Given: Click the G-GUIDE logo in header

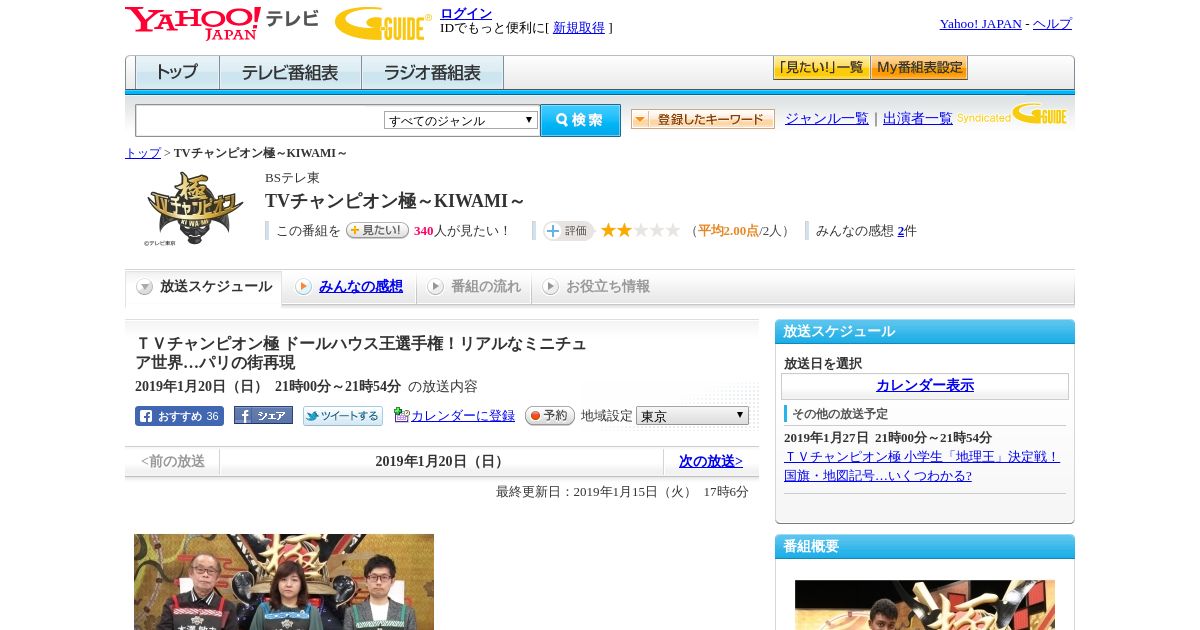Looking at the screenshot, I should tap(383, 24).
